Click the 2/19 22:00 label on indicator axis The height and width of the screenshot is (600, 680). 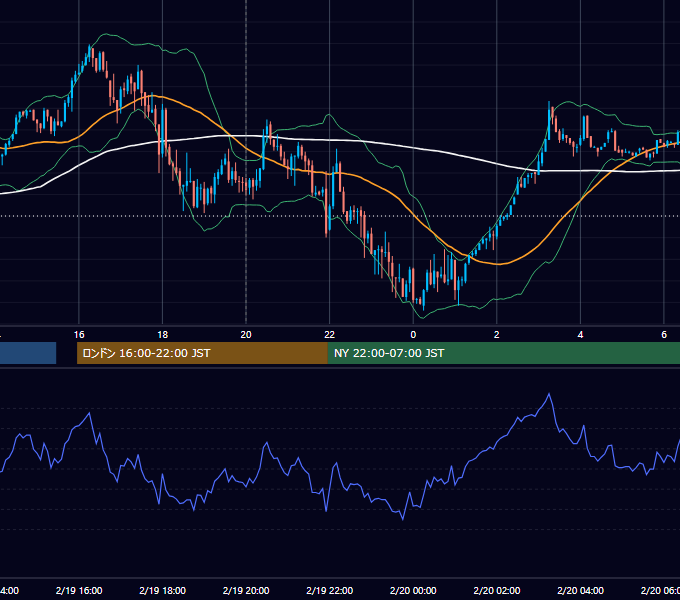[x=330, y=590]
